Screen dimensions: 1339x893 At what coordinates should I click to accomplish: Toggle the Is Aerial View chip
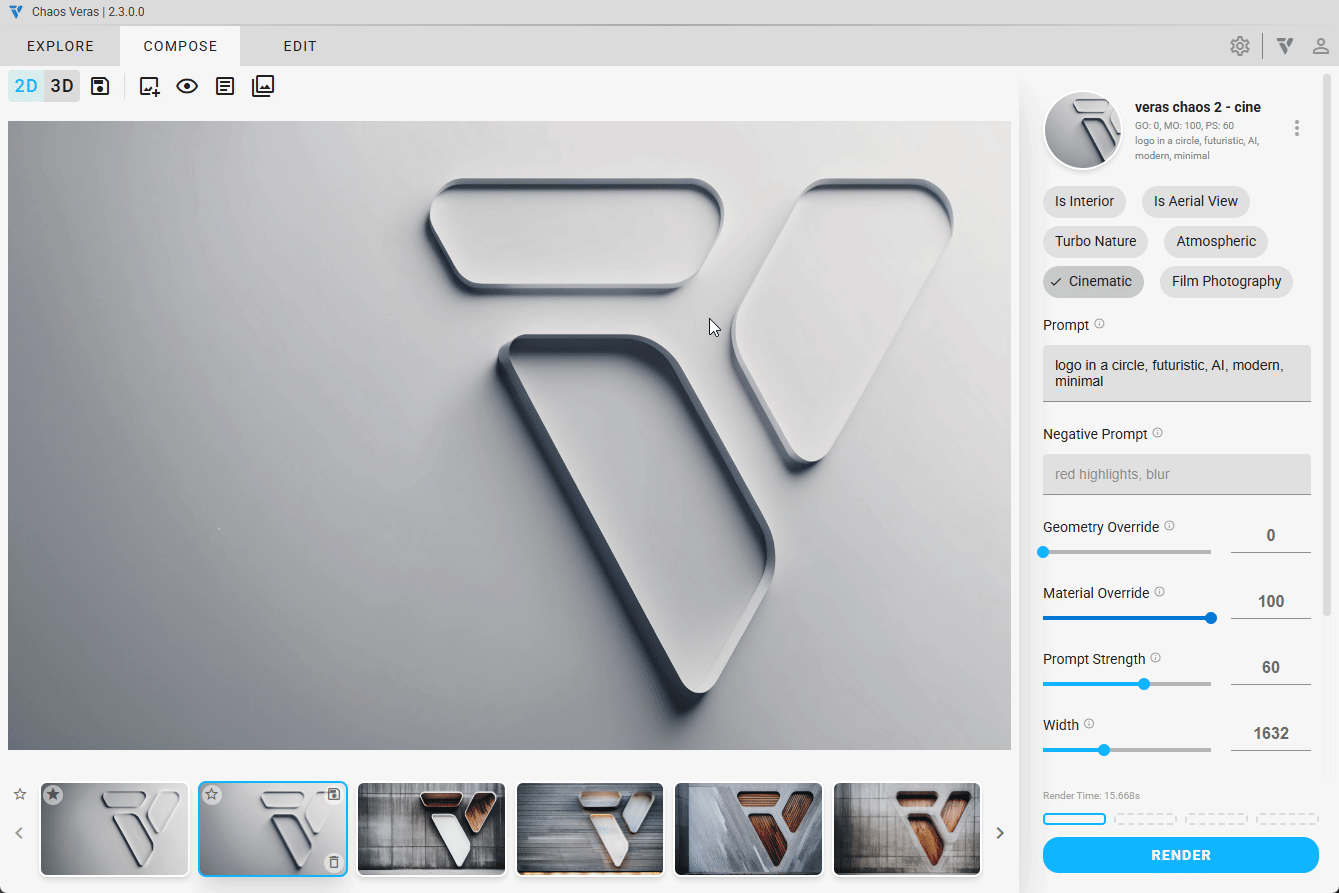1196,201
